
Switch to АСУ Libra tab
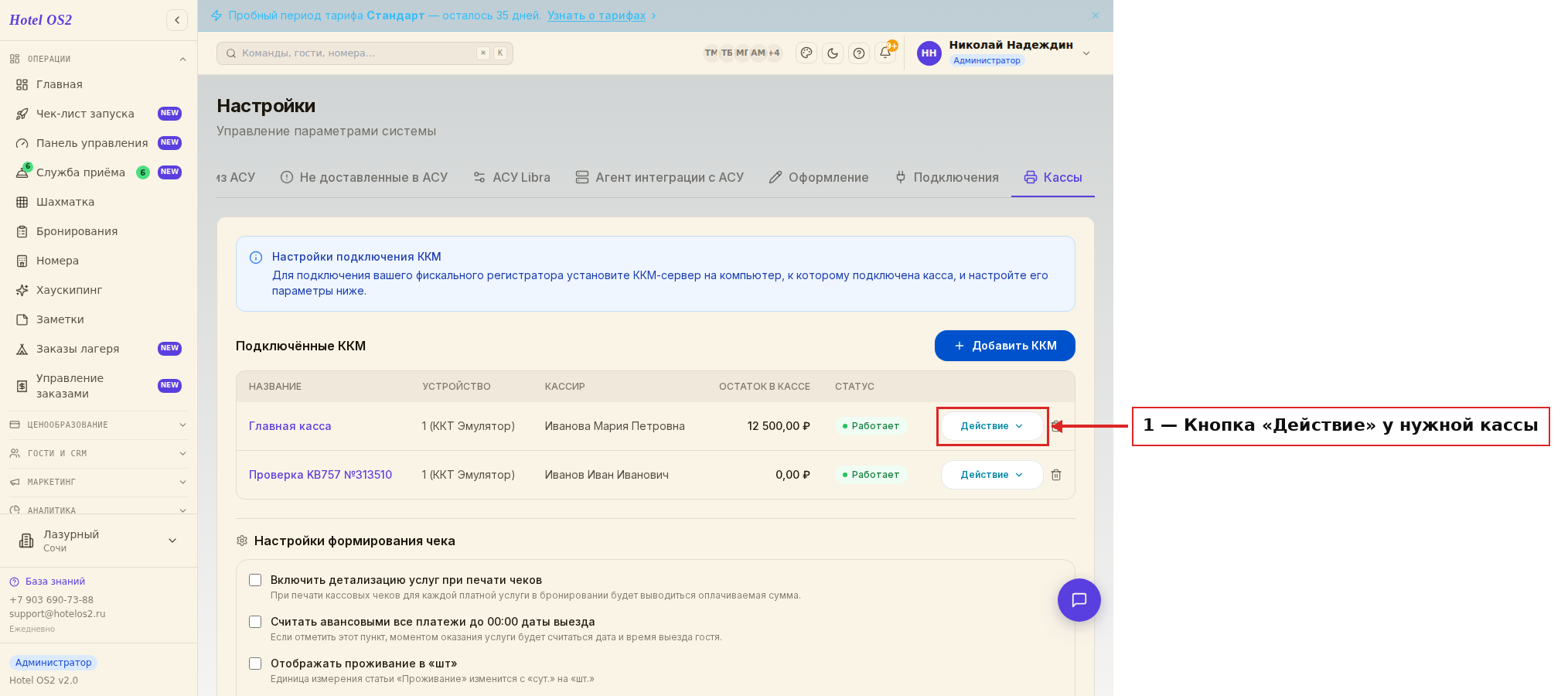coord(512,178)
